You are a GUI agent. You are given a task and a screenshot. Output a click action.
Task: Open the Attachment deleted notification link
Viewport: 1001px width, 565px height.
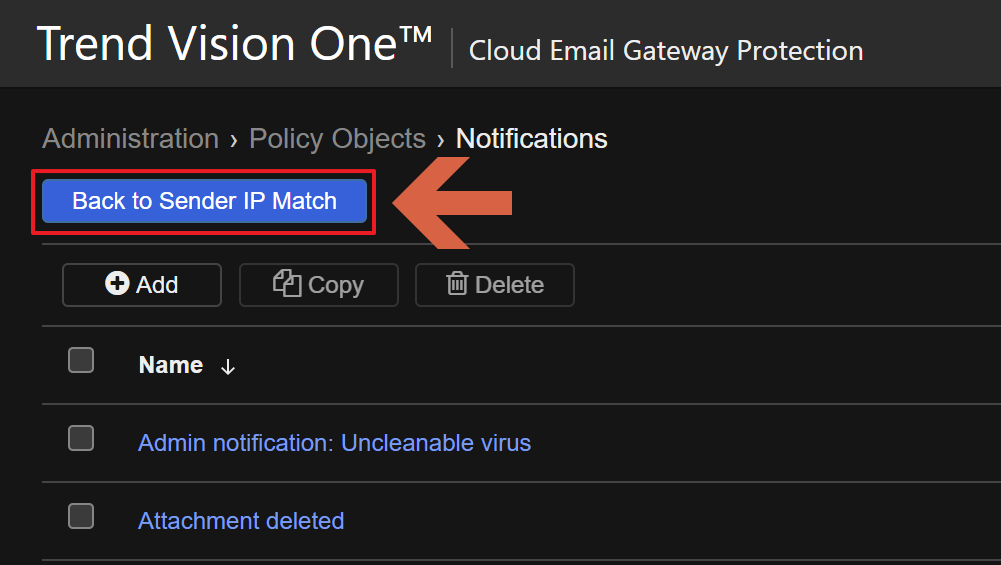tap(241, 521)
